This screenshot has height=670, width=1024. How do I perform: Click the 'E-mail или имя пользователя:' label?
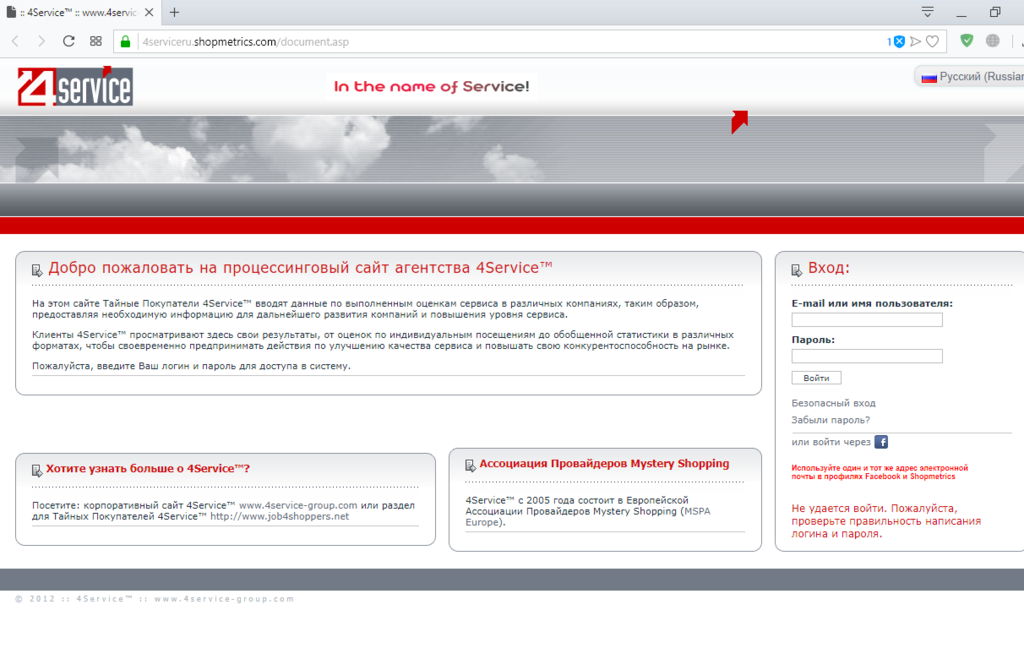coord(872,304)
